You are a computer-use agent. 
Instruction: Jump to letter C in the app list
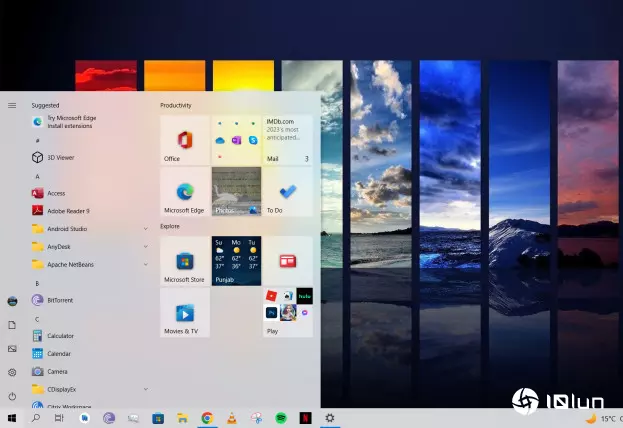(x=37, y=320)
